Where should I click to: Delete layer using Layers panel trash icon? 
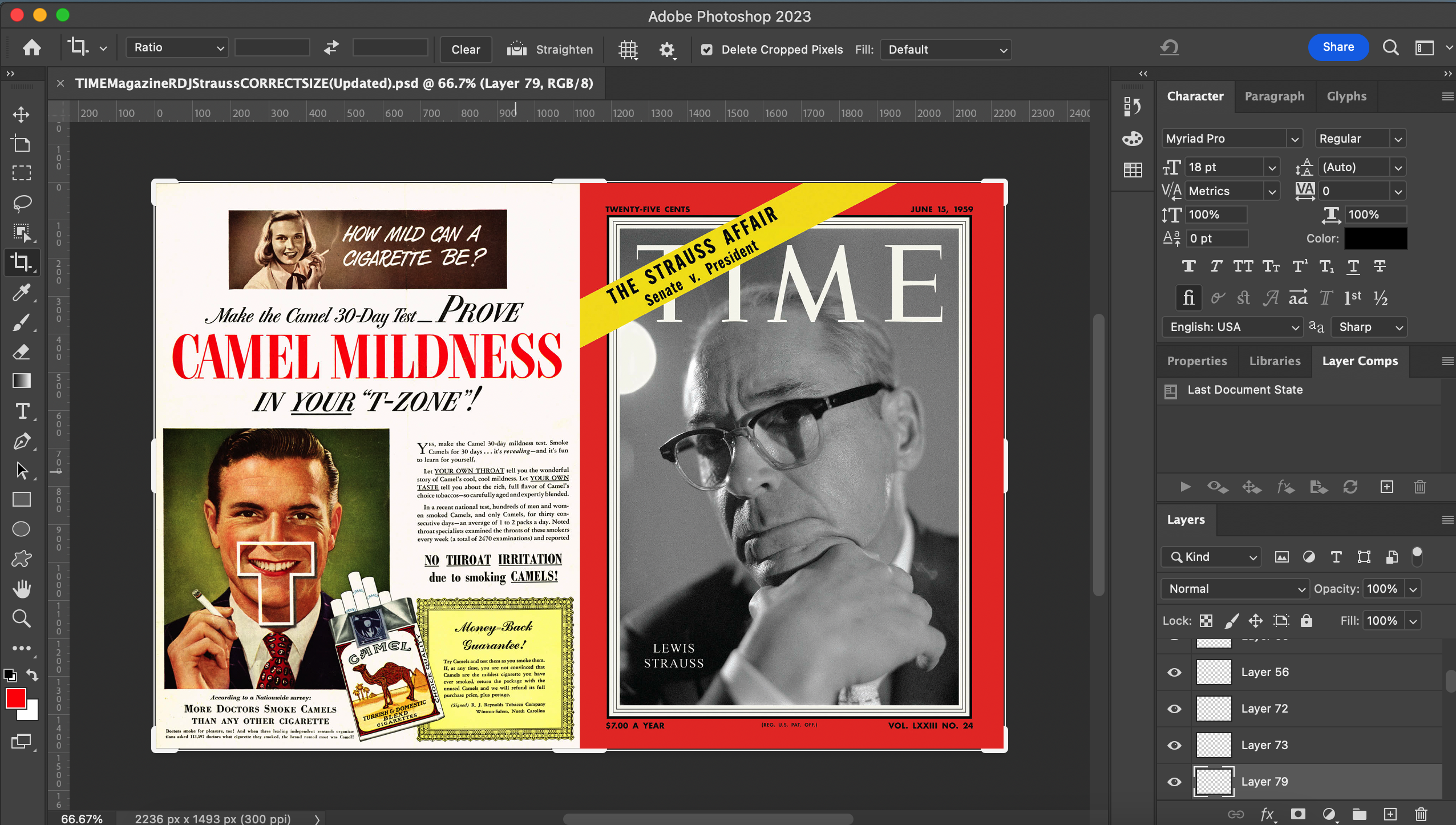1421,814
